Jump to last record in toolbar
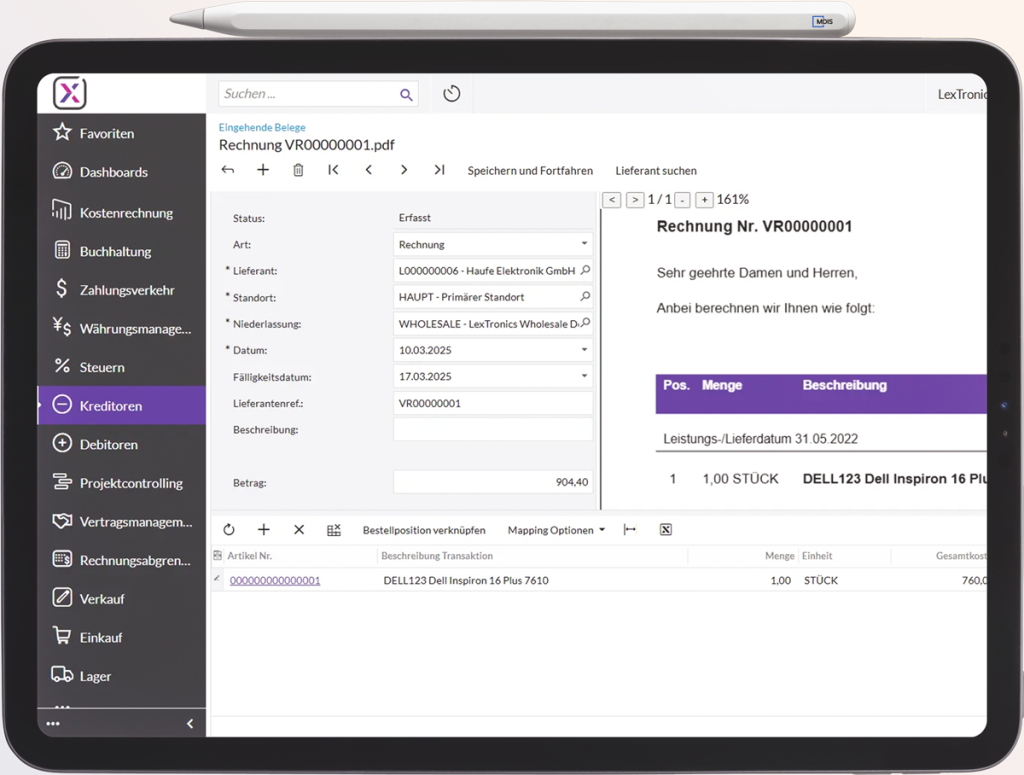This screenshot has width=1024, height=775. (x=439, y=170)
